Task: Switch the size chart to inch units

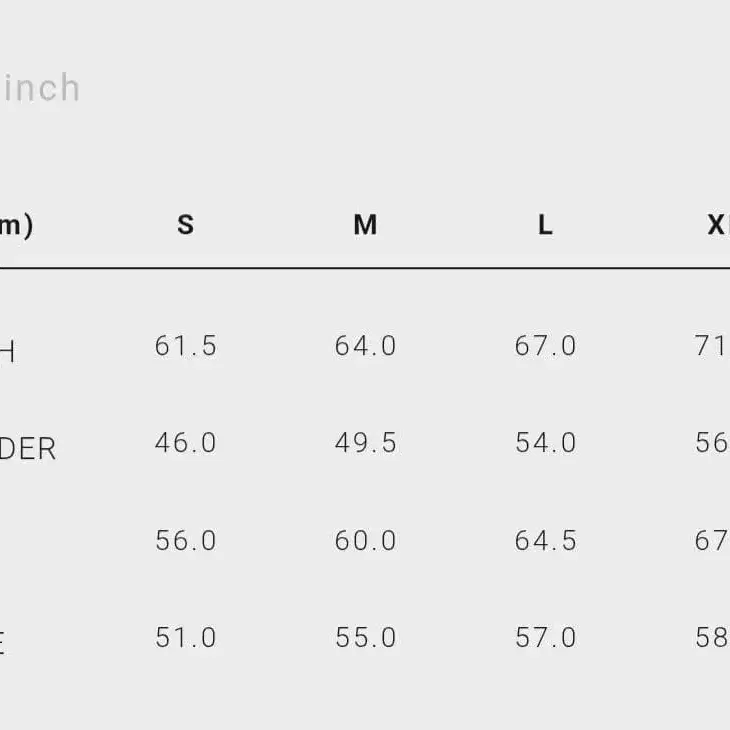Action: [40, 88]
